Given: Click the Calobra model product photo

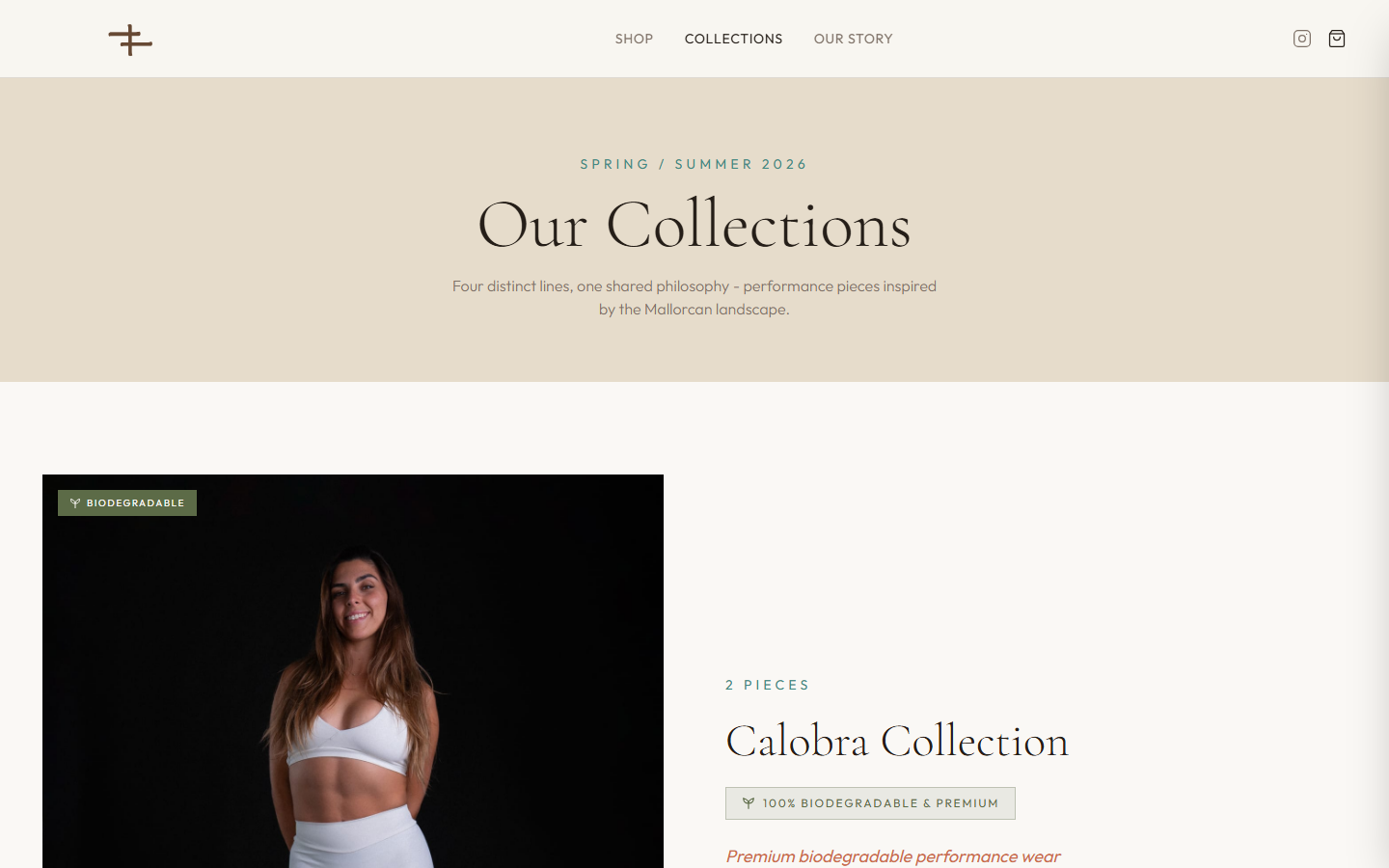Looking at the screenshot, I should point(353,671).
